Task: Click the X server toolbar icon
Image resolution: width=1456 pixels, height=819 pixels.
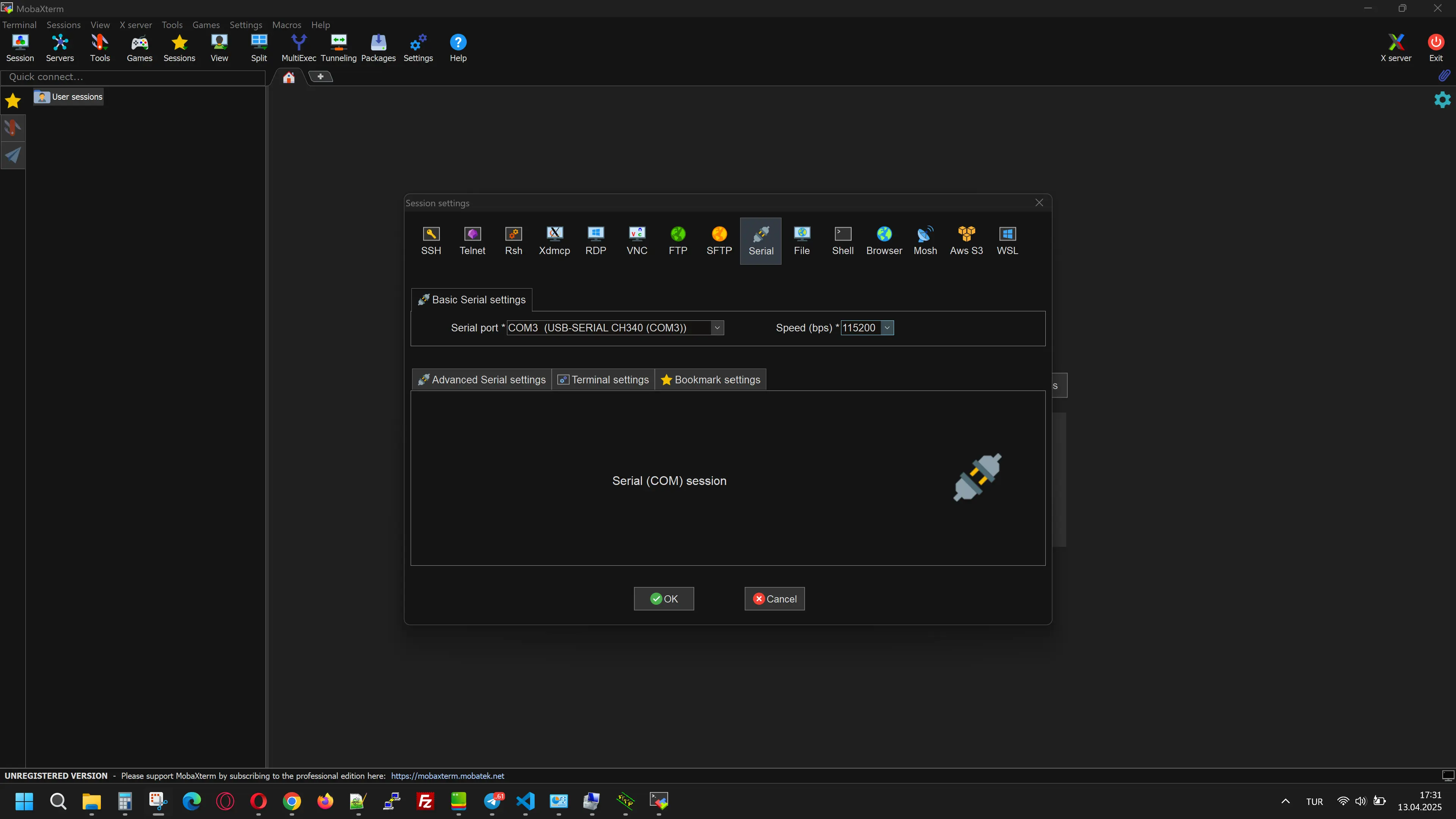Action: (1395, 48)
